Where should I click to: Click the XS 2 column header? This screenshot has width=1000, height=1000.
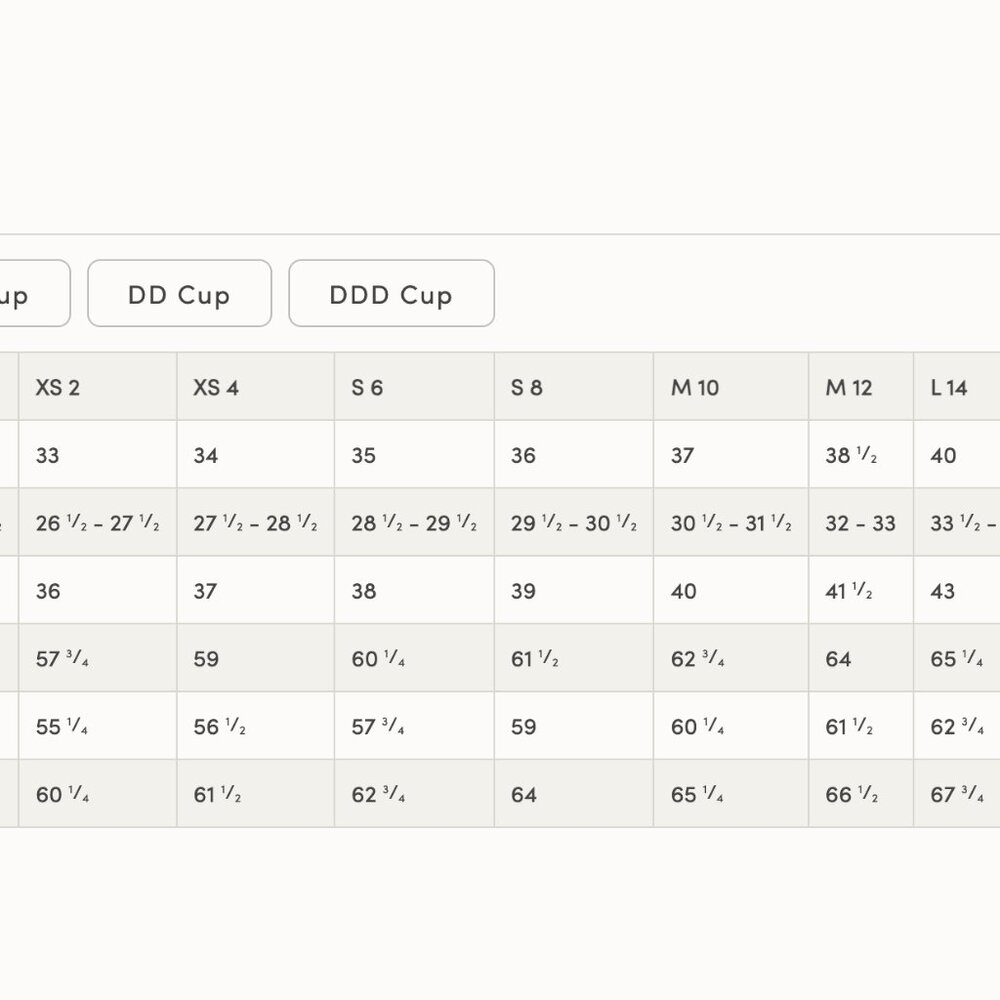(58, 387)
